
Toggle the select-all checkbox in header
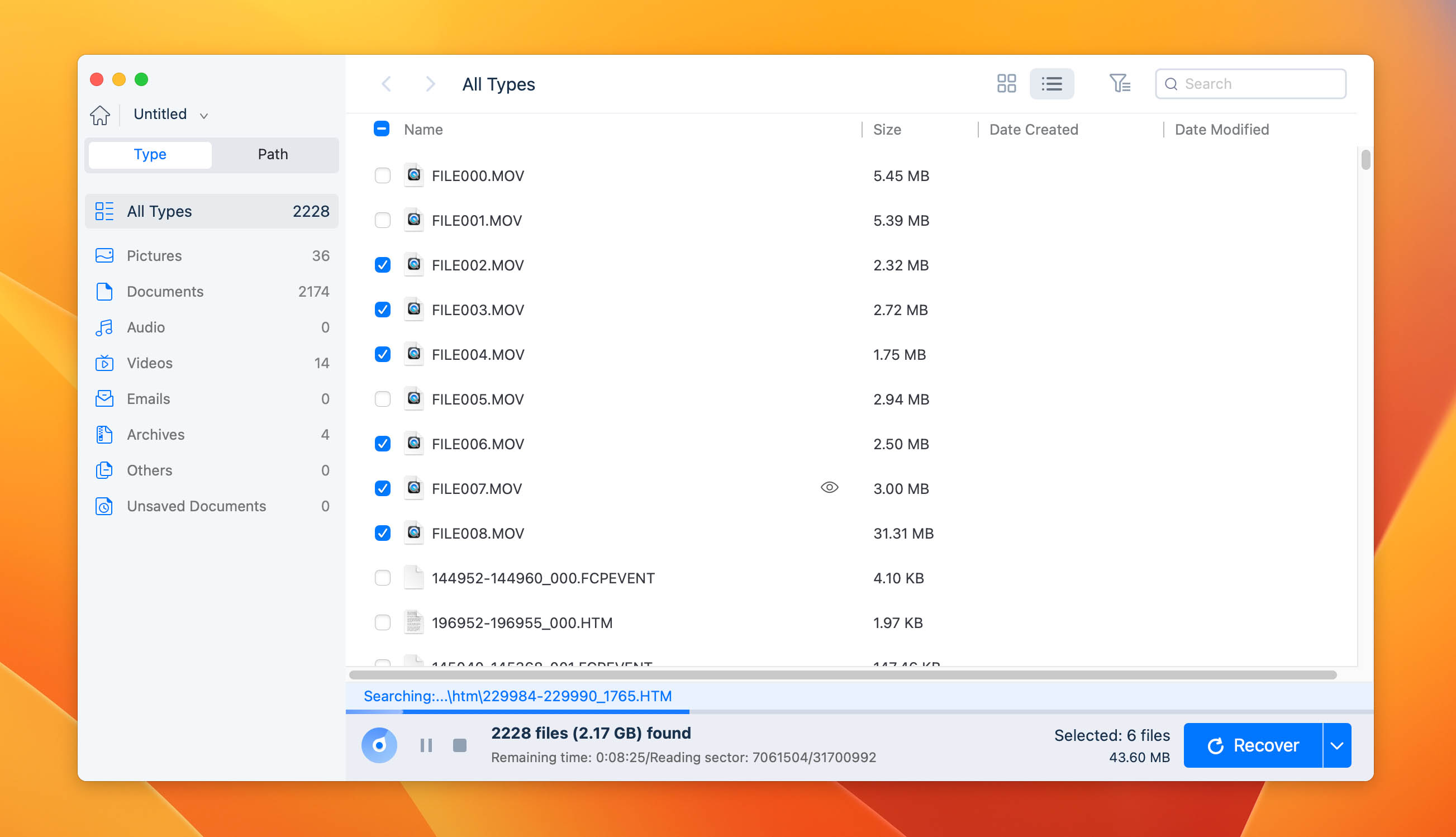pyautogui.click(x=382, y=129)
